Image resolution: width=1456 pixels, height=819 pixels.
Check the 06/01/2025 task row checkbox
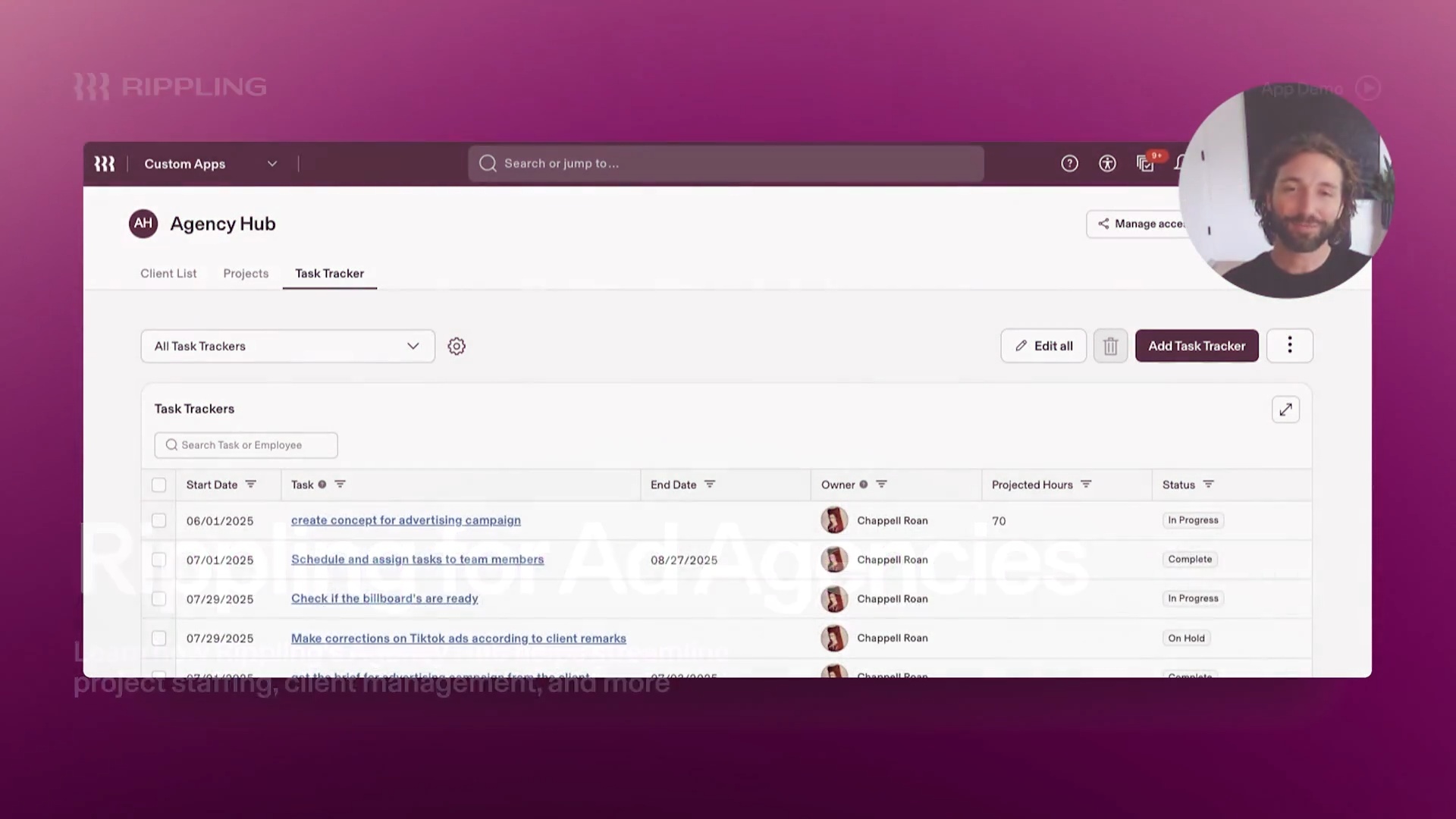pos(158,521)
